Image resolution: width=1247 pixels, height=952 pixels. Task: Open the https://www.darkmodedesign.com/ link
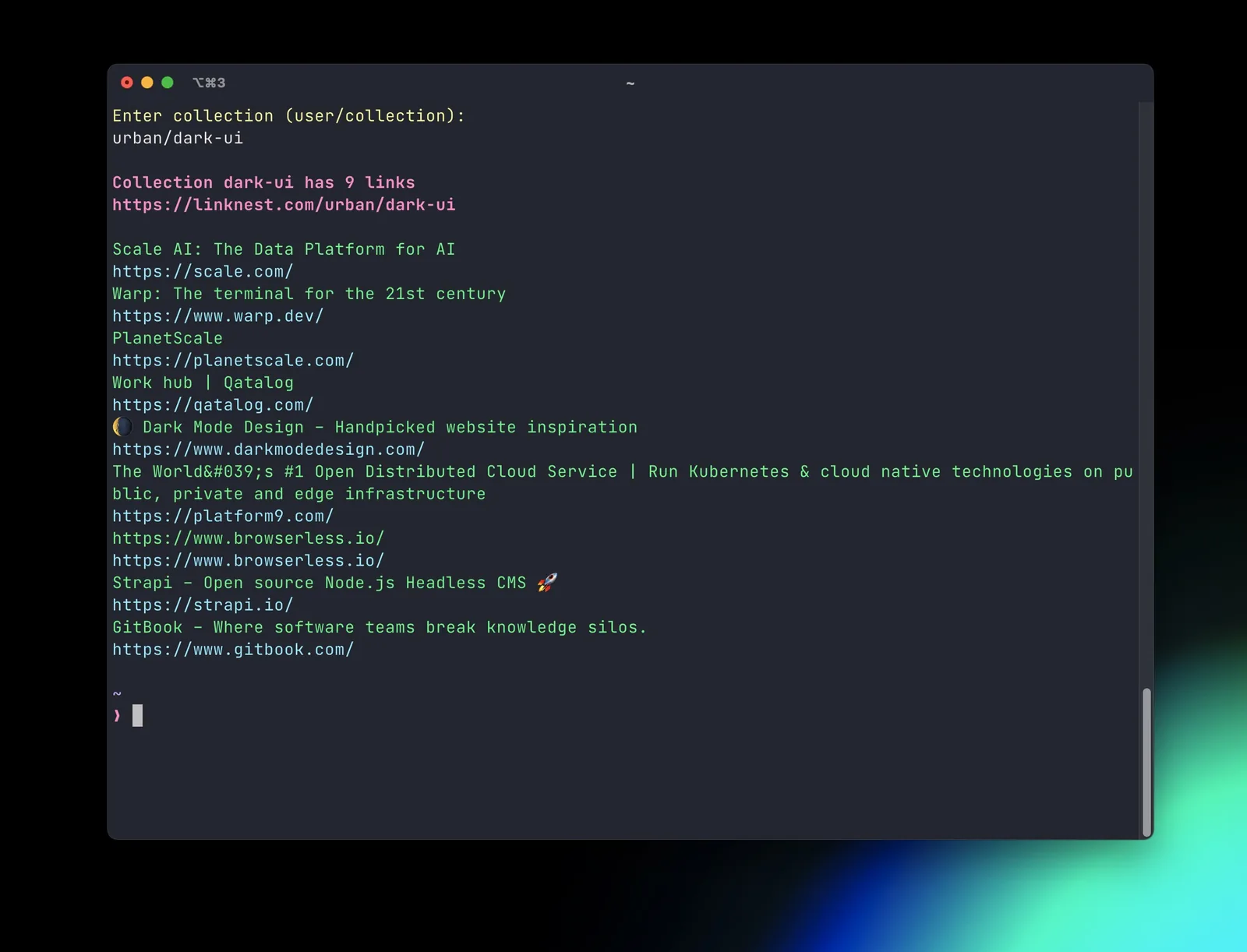coord(269,450)
